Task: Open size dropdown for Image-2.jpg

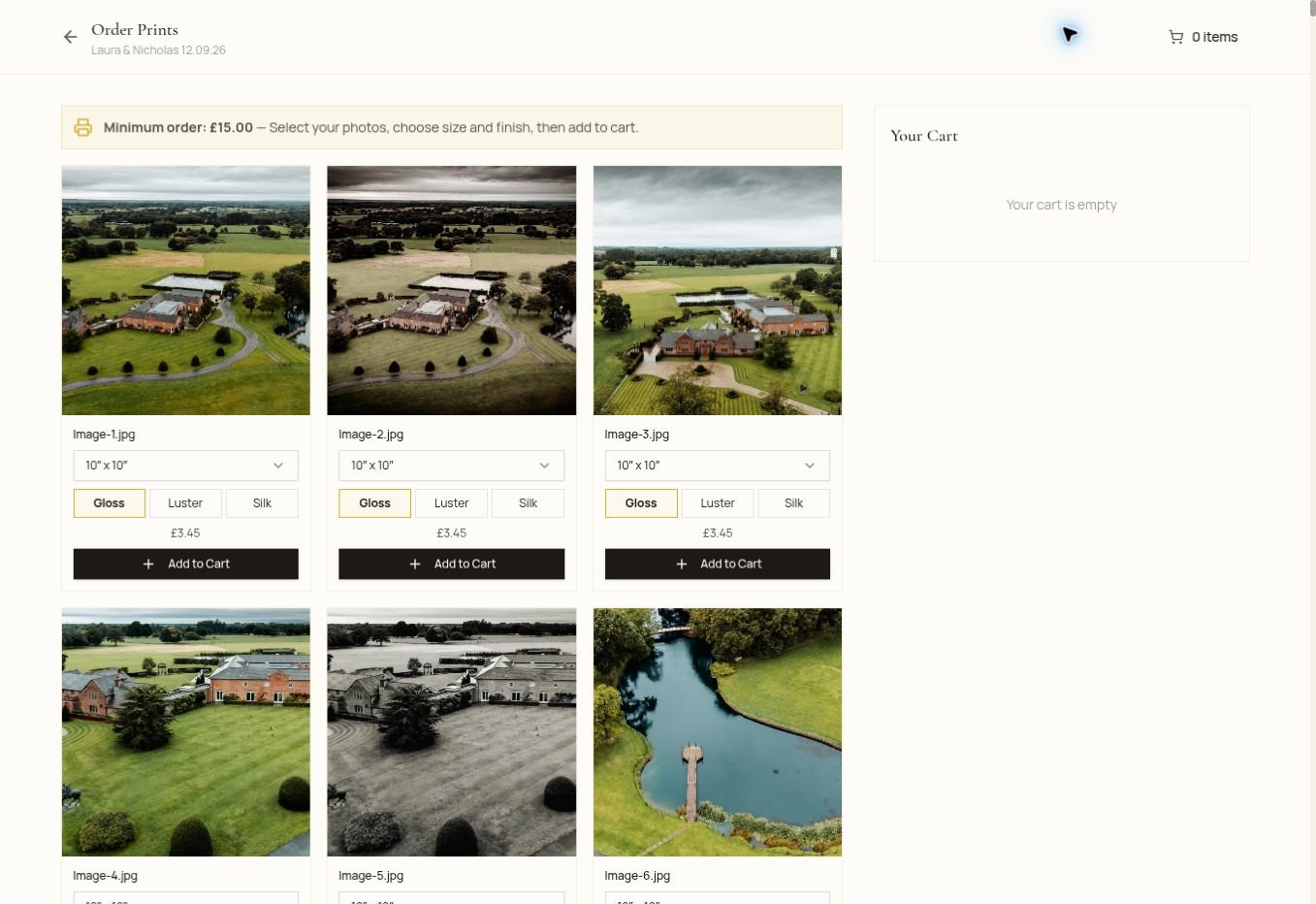Action: (451, 466)
